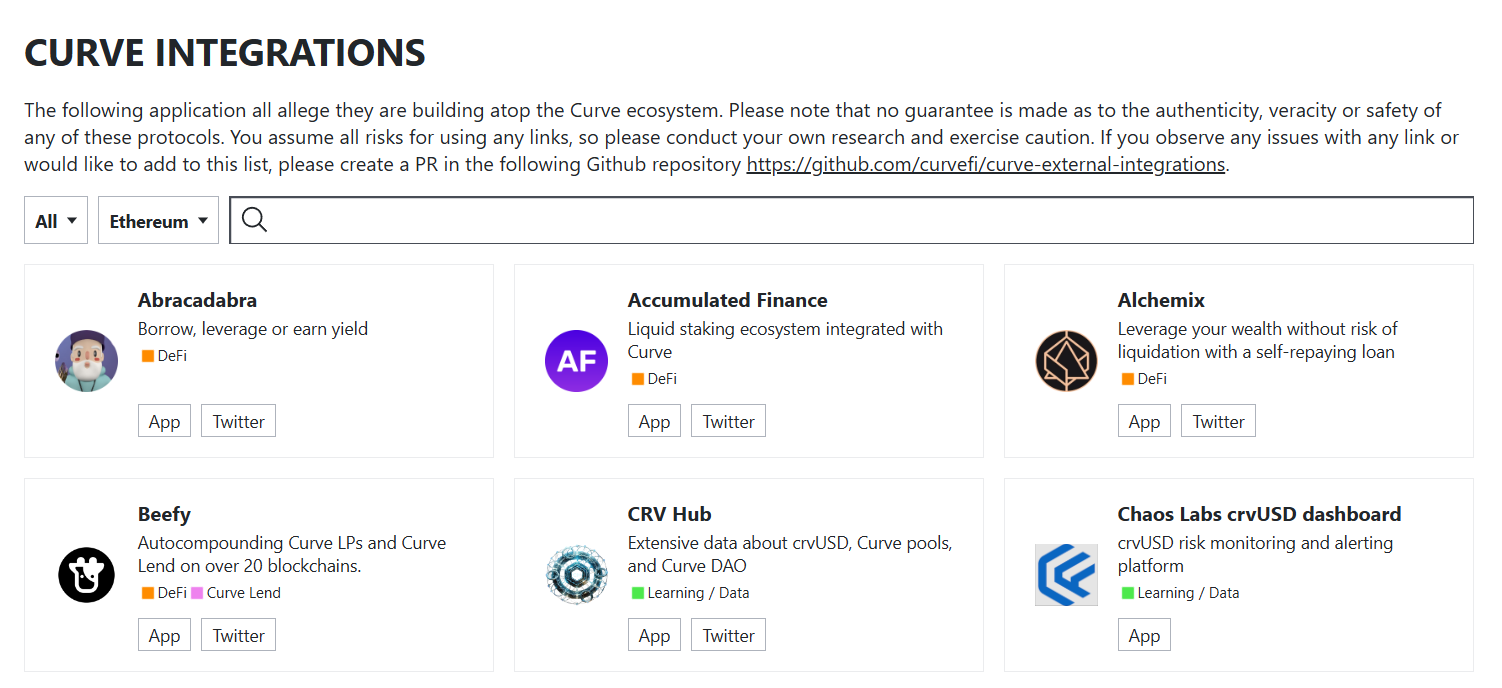Click the Accumulated Finance AF logo
Viewport: 1502px width, 688px height.
click(x=576, y=361)
